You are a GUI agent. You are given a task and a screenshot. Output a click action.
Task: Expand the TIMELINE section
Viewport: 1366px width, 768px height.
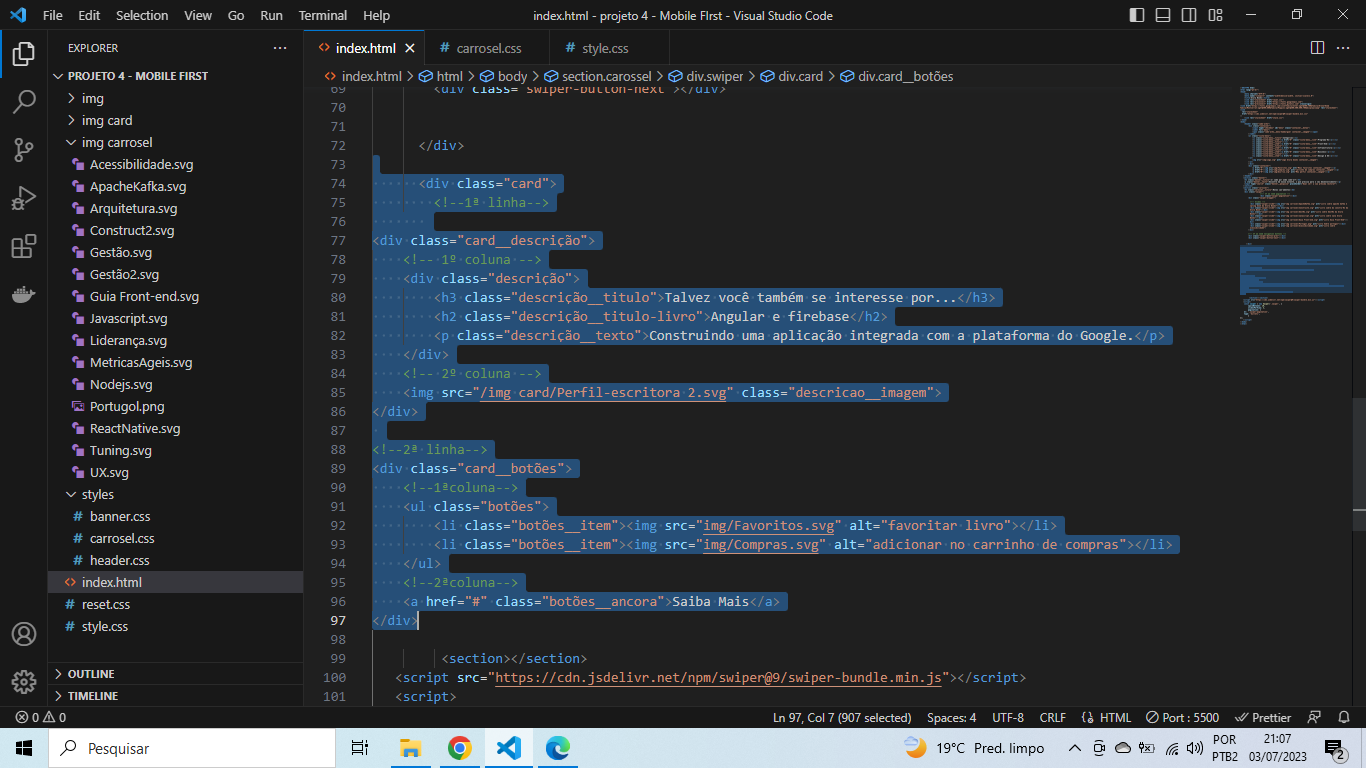click(x=175, y=696)
